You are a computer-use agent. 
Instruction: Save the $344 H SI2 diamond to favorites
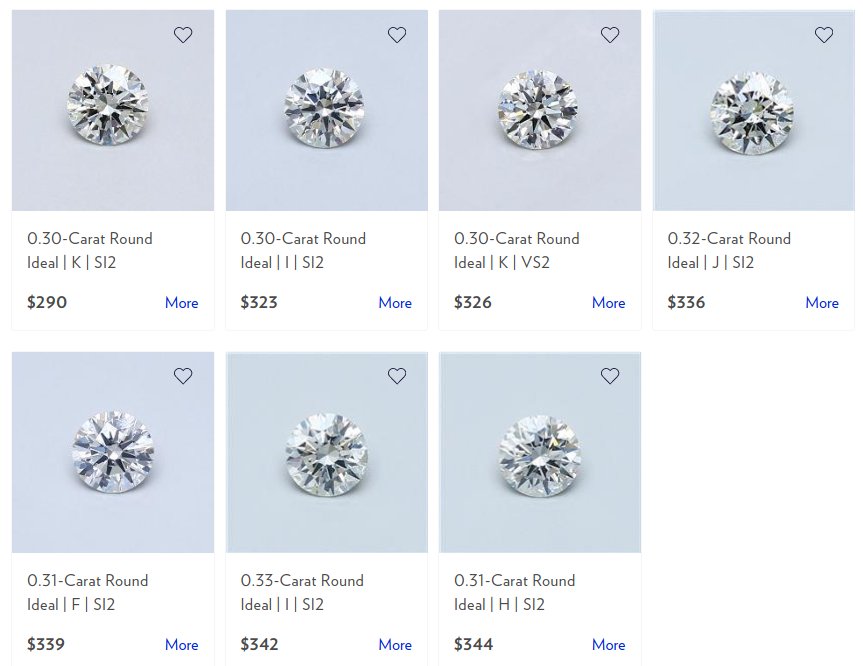point(610,376)
